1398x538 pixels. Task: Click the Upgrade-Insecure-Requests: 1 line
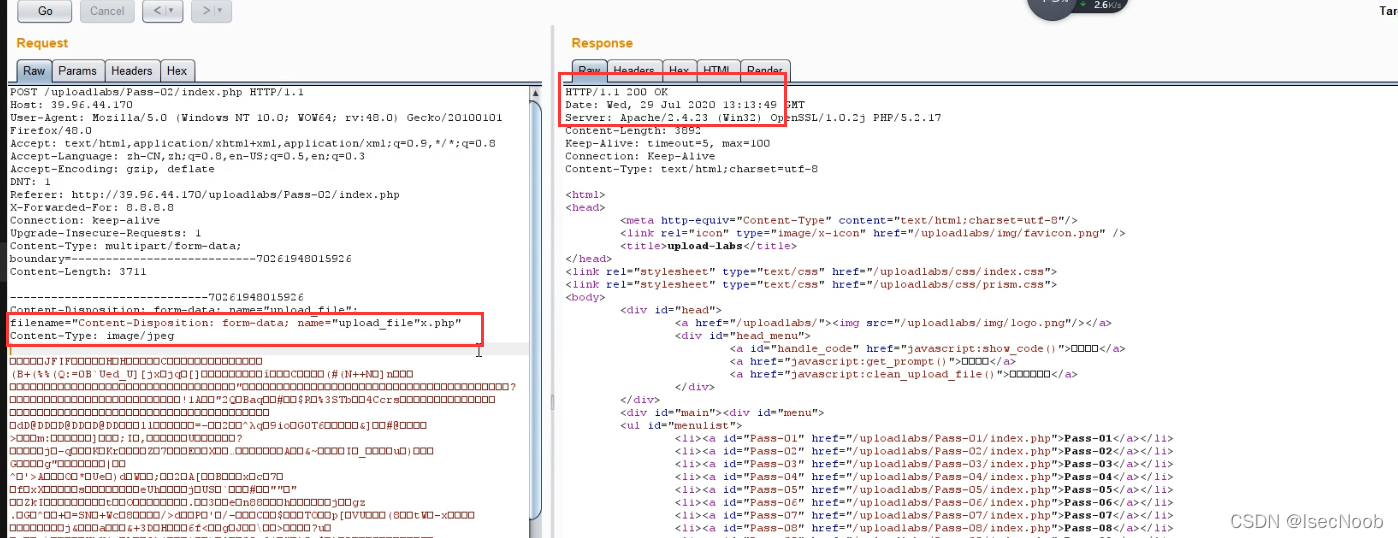106,233
